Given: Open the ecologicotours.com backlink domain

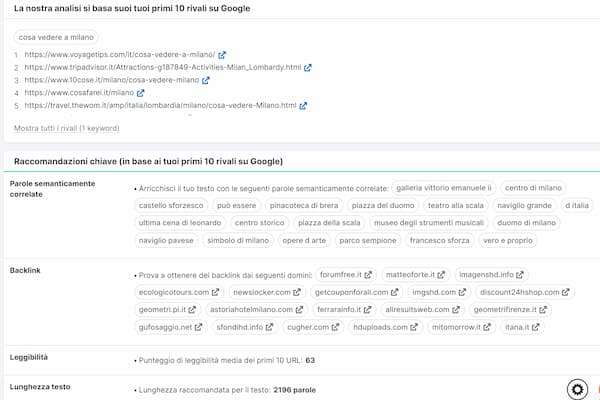Looking at the screenshot, I should click(x=174, y=292).
